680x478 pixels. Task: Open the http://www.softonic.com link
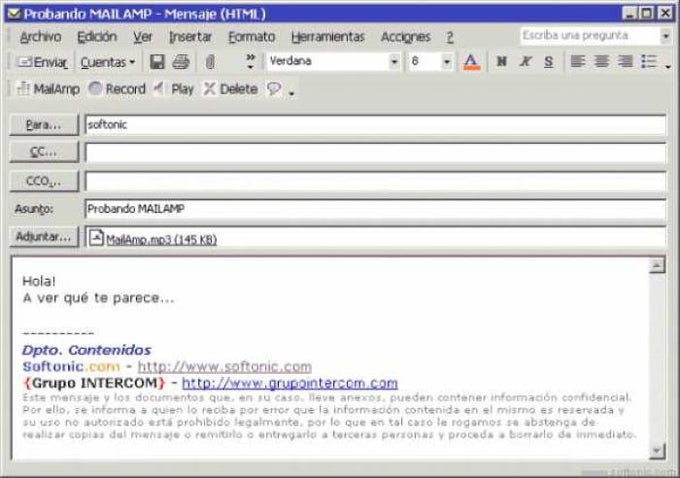click(x=225, y=367)
